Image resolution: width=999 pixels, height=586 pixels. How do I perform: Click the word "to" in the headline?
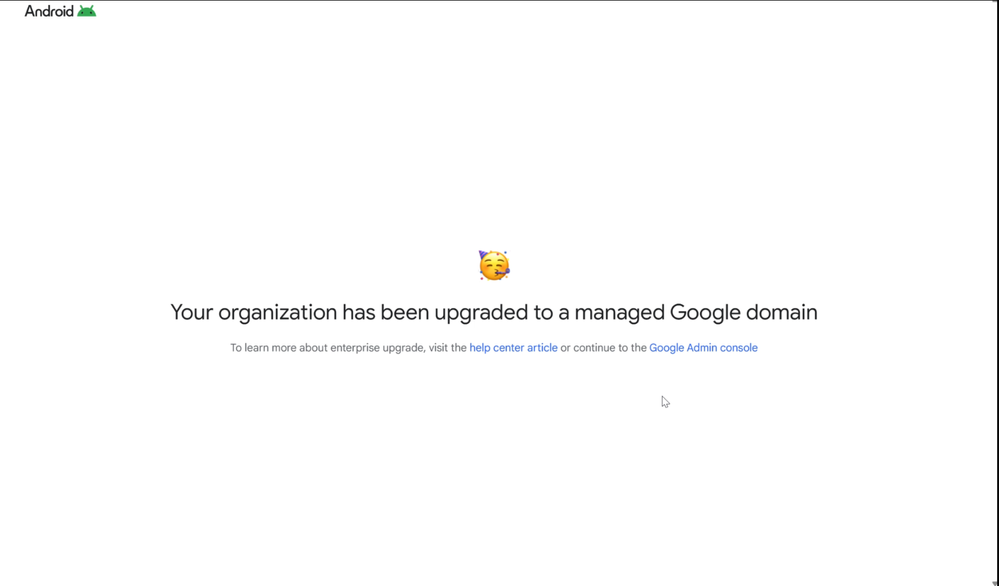(x=541, y=313)
